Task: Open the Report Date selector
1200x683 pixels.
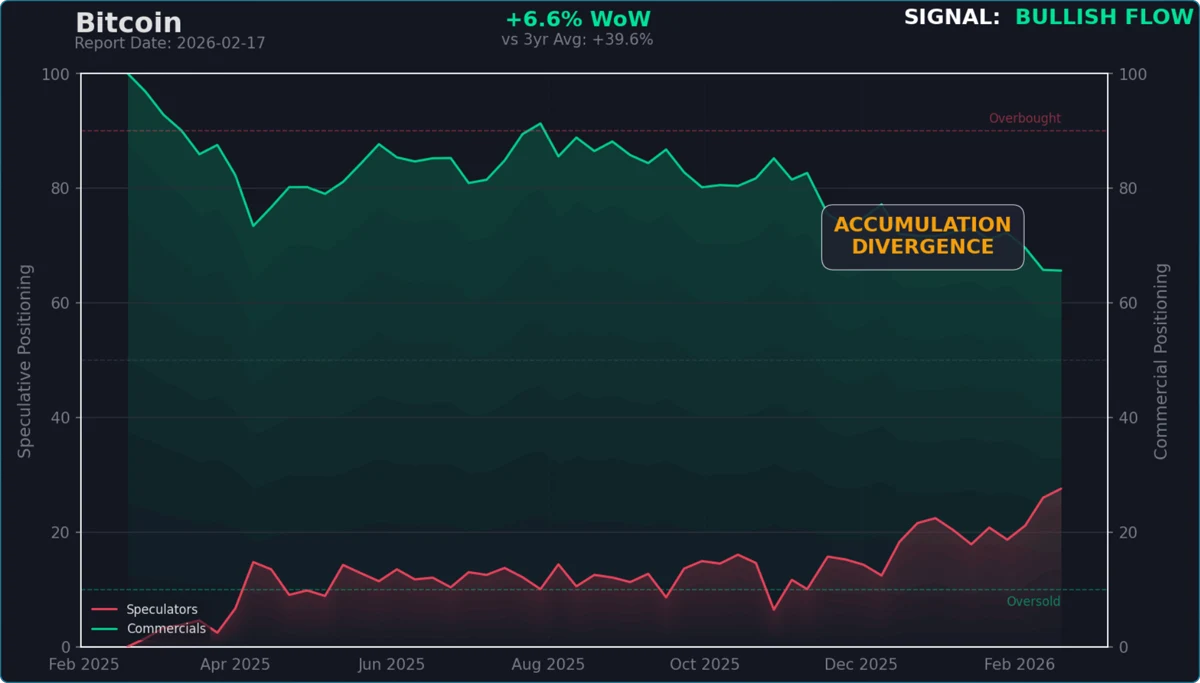Action: 169,42
